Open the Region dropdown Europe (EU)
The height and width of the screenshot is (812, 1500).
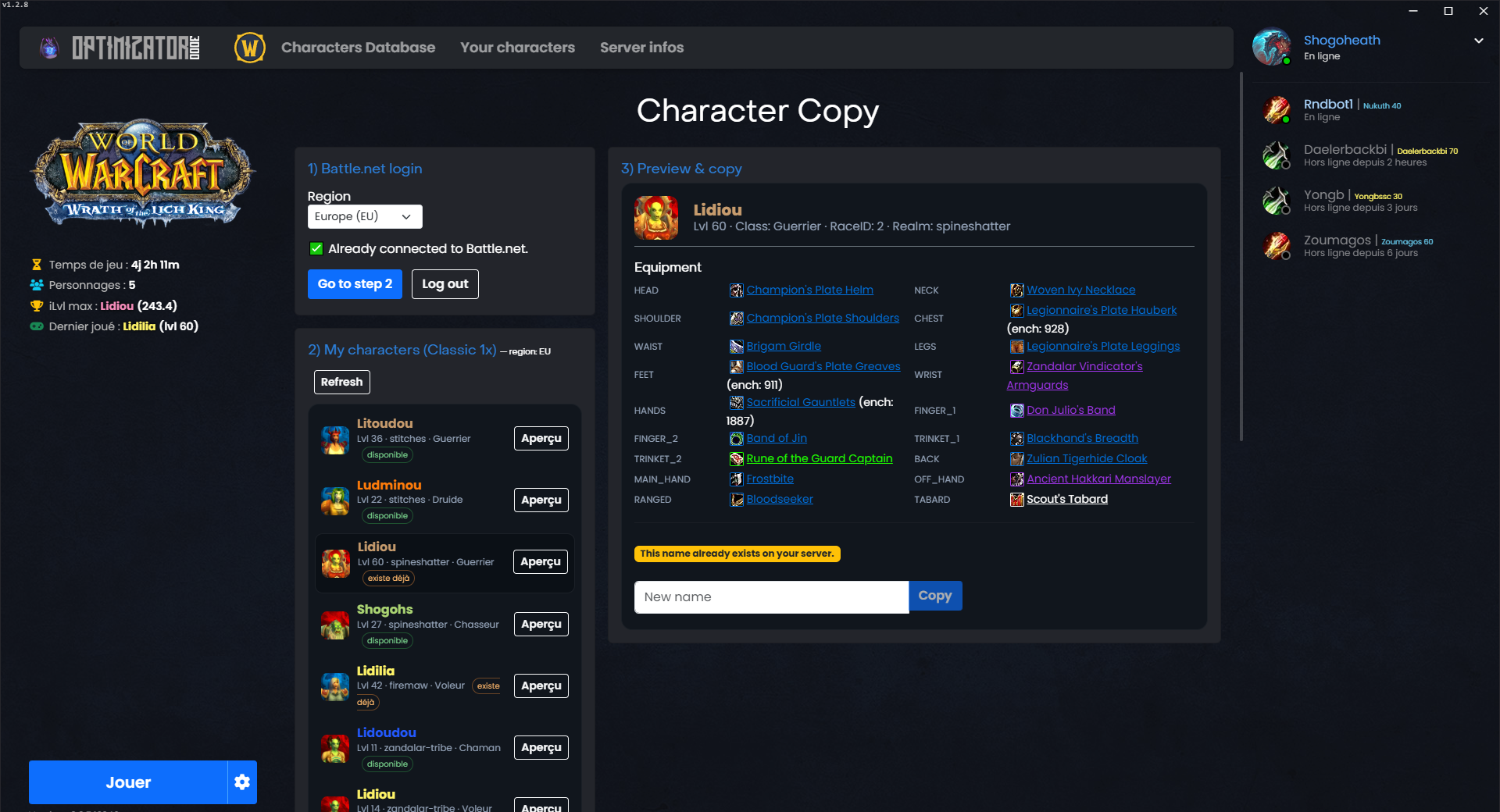(x=365, y=216)
